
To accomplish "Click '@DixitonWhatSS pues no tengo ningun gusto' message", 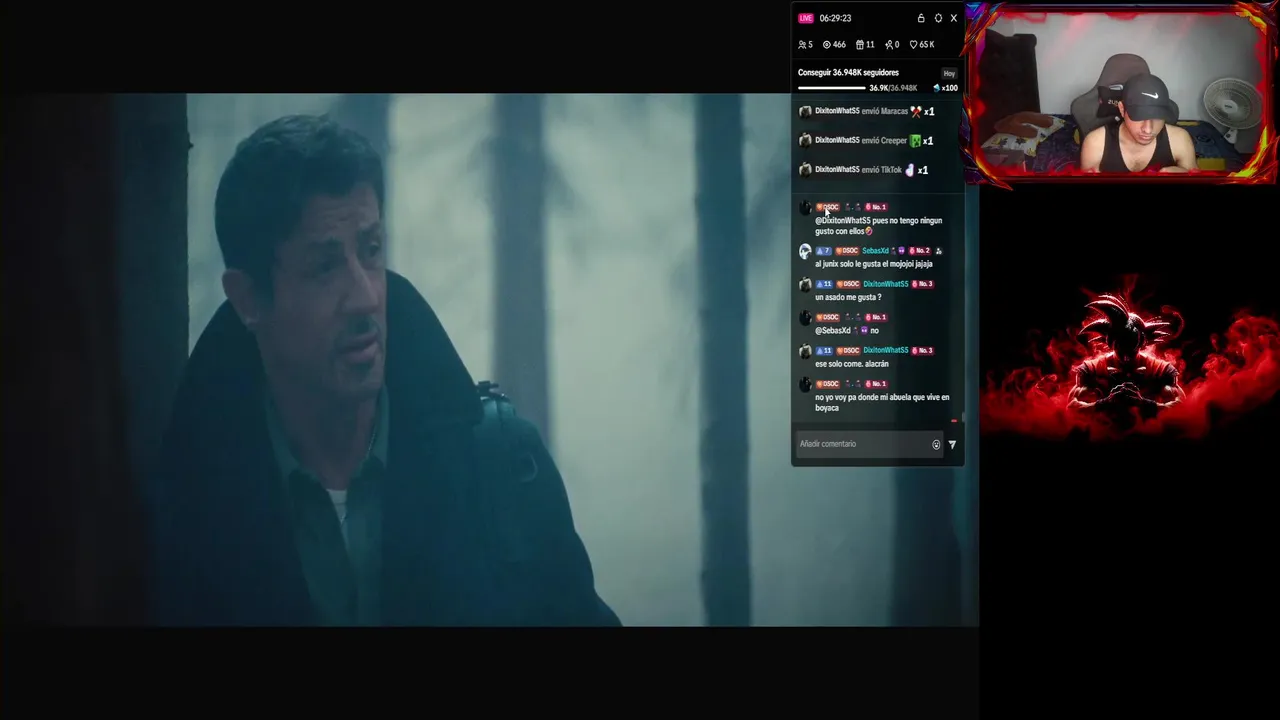I will [x=878, y=226].
